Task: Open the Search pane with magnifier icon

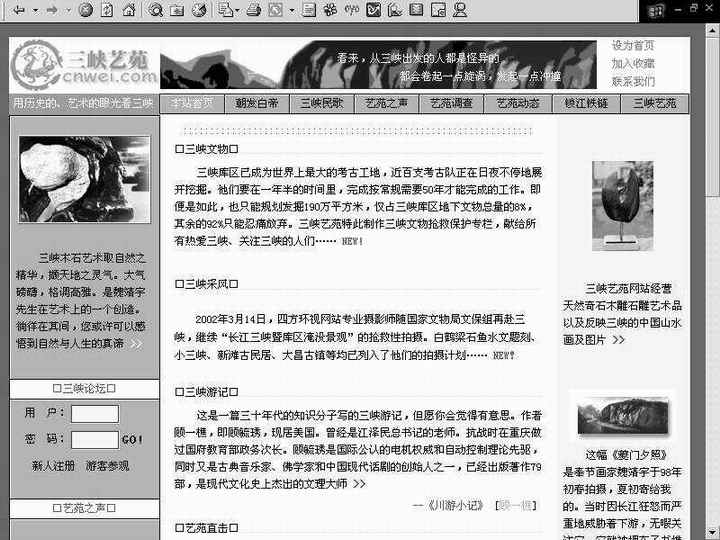Action: (155, 10)
